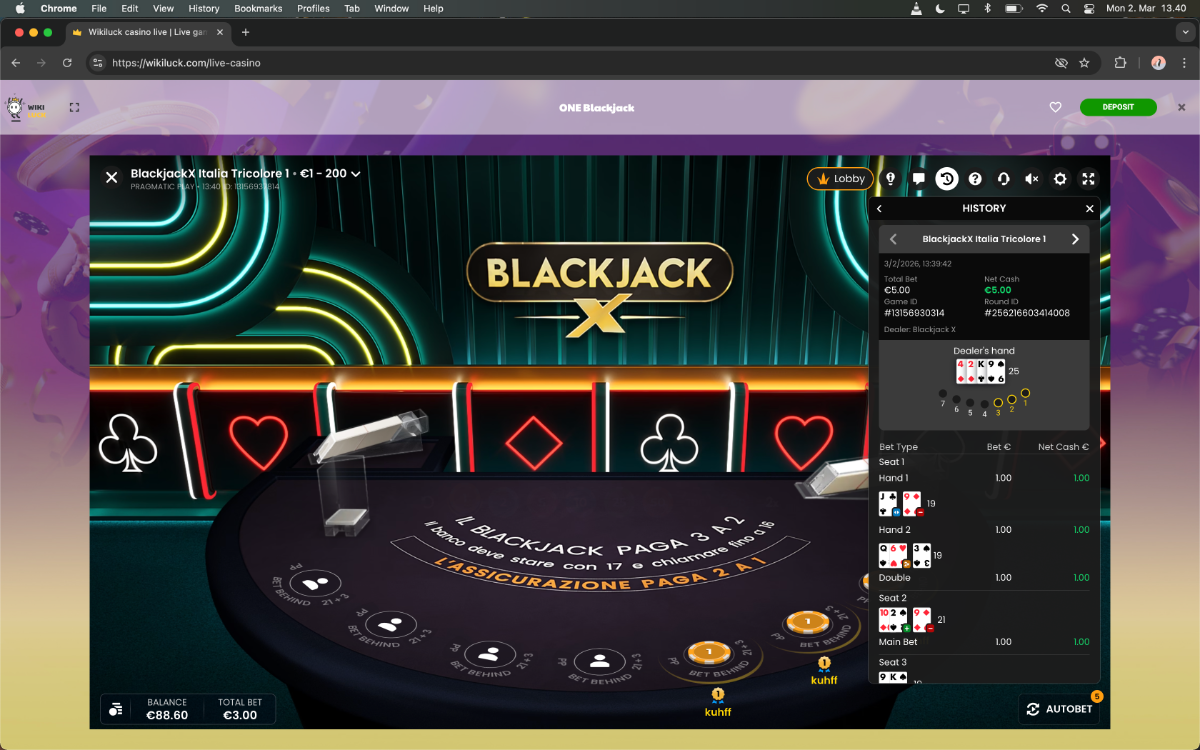Open the game tips lightbulb icon
The image size is (1200, 750).
coord(891,179)
